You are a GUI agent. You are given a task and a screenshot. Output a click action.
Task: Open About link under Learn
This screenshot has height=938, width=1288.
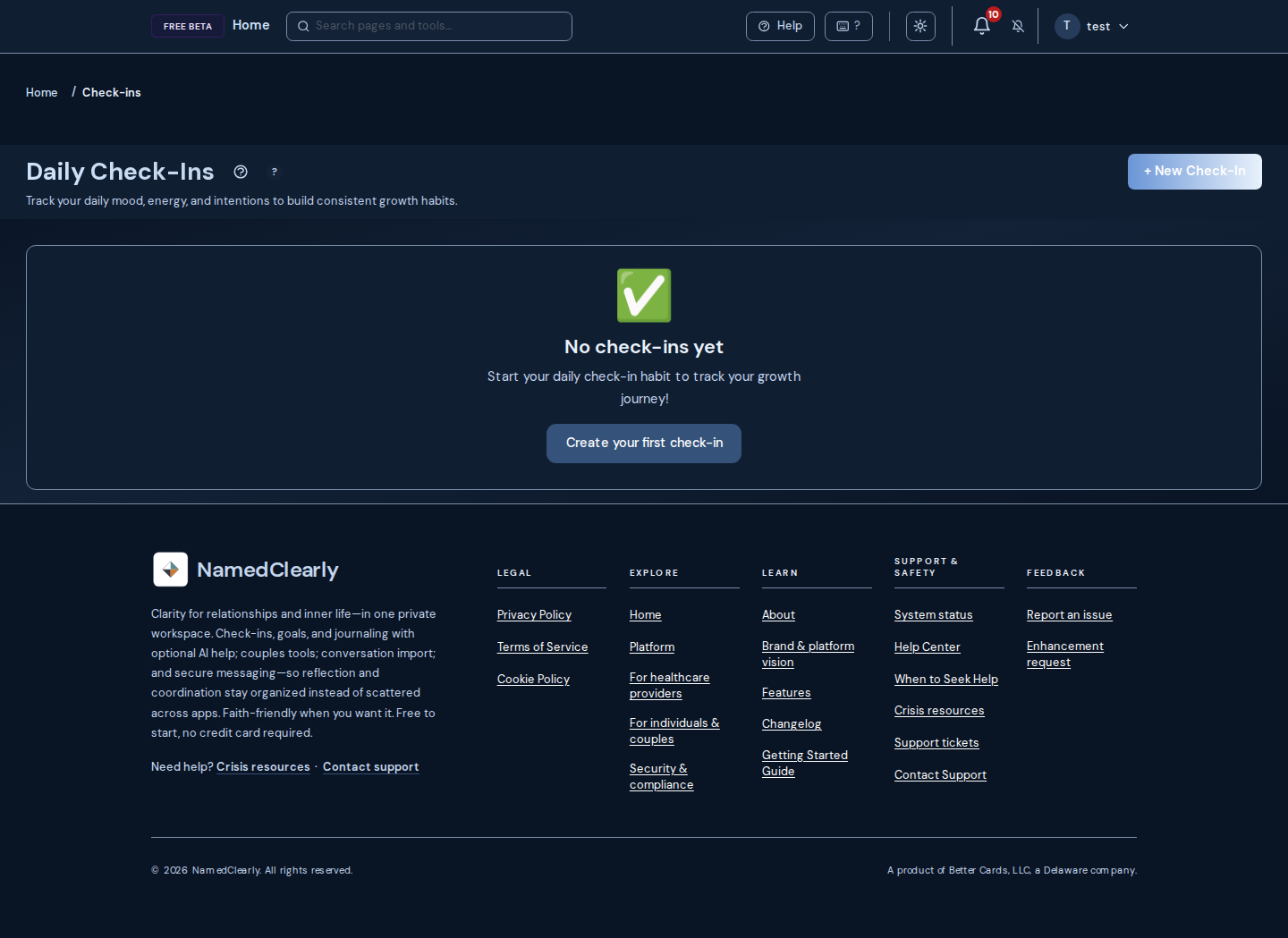(778, 615)
